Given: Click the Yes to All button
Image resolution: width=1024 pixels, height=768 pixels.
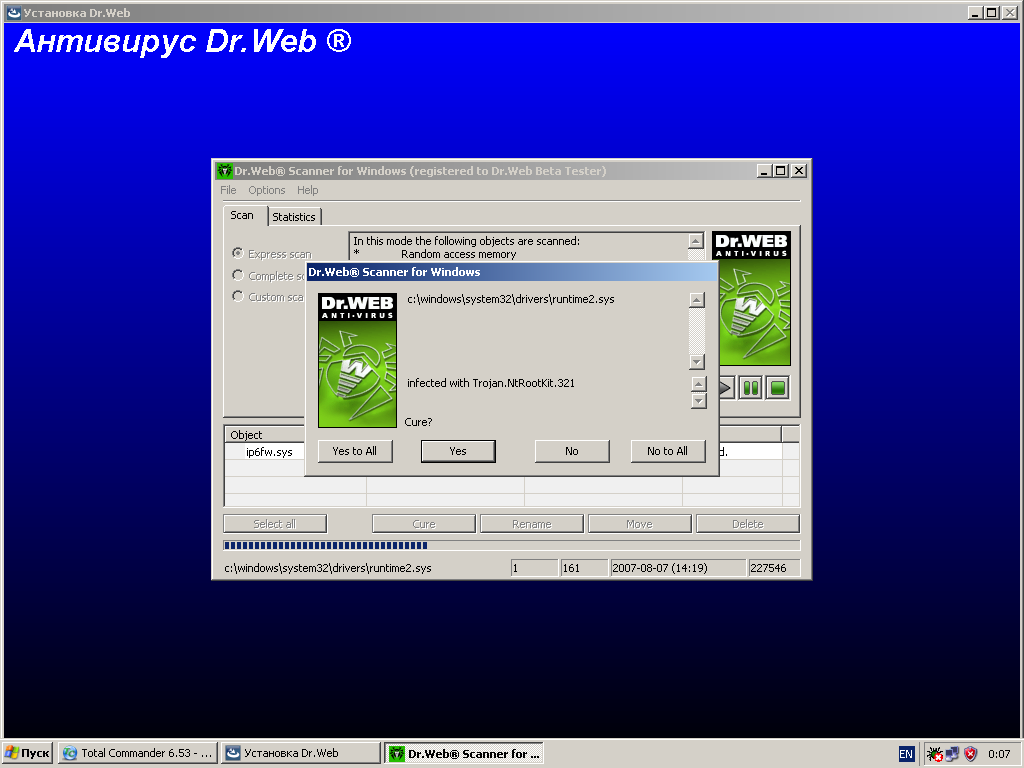Looking at the screenshot, I should pyautogui.click(x=355, y=451).
